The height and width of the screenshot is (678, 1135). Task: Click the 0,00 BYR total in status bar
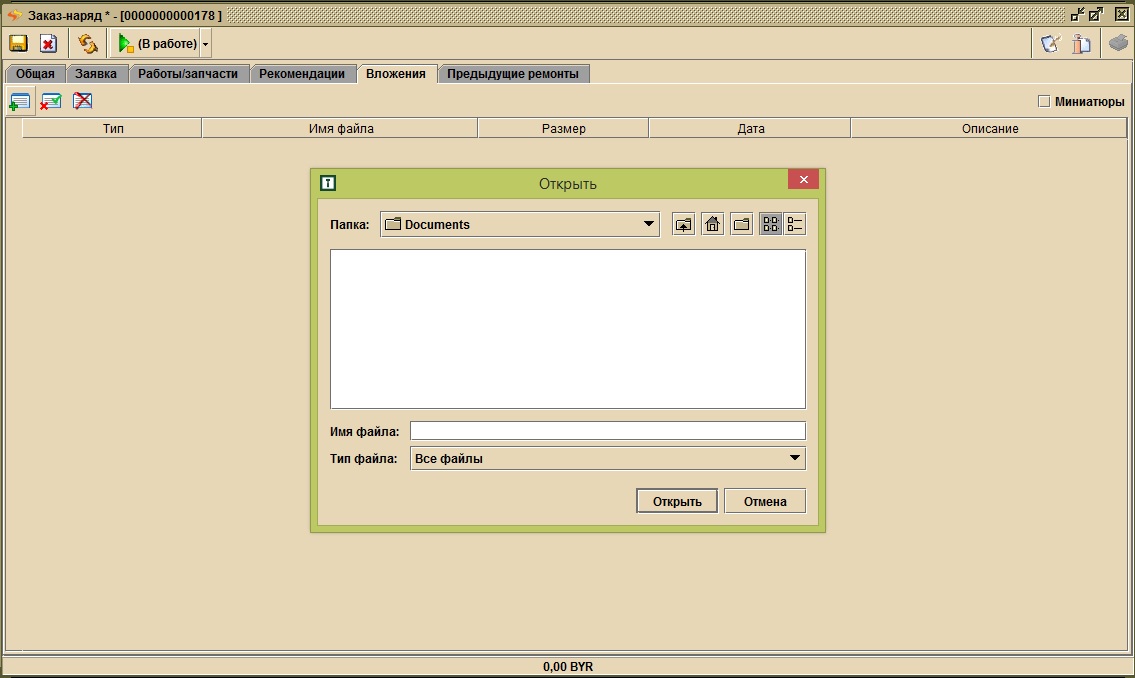click(568, 666)
